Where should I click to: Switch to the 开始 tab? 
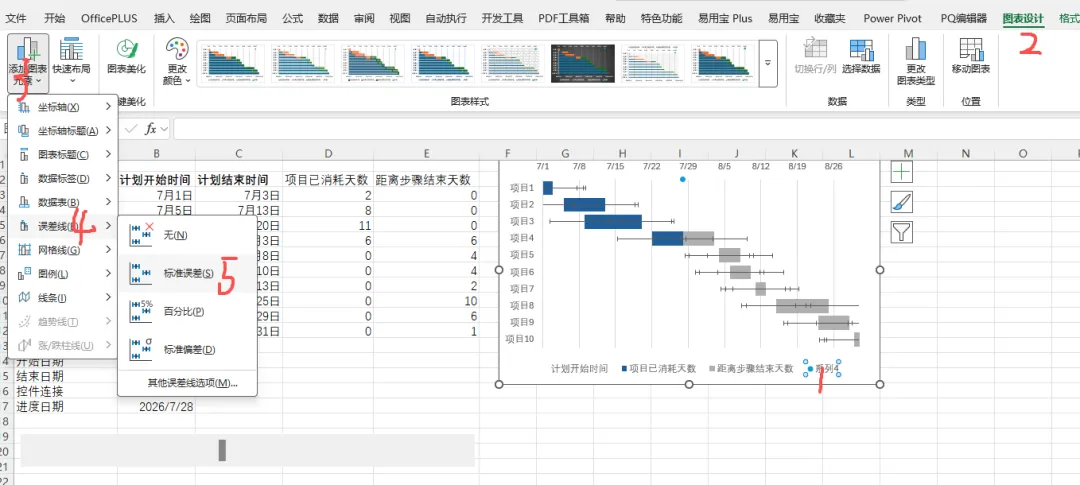pos(54,19)
